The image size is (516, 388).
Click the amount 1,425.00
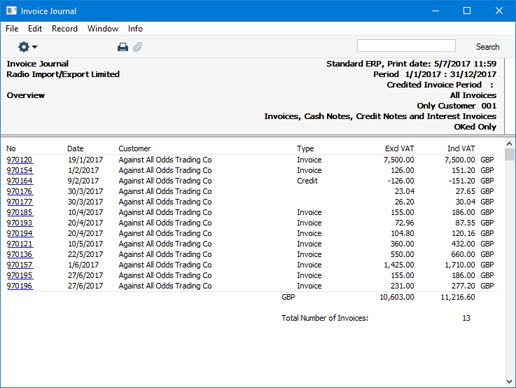coord(399,265)
